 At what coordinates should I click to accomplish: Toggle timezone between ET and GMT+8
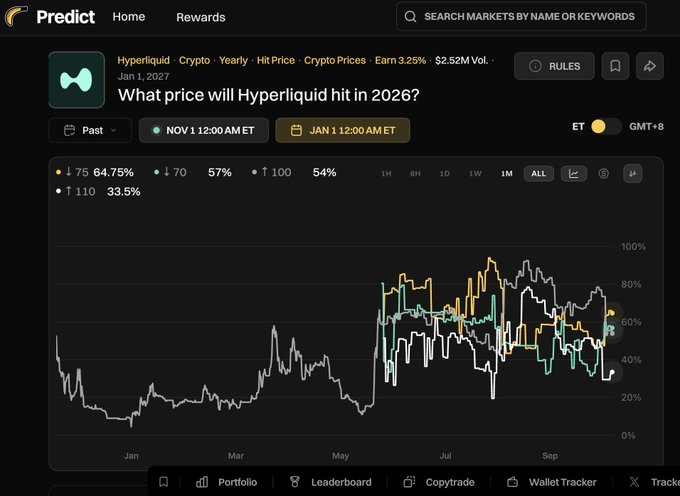(x=606, y=127)
